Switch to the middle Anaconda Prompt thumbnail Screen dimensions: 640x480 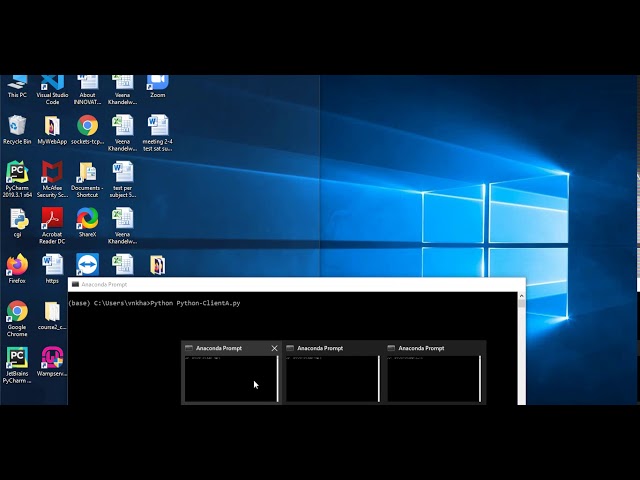click(x=332, y=377)
